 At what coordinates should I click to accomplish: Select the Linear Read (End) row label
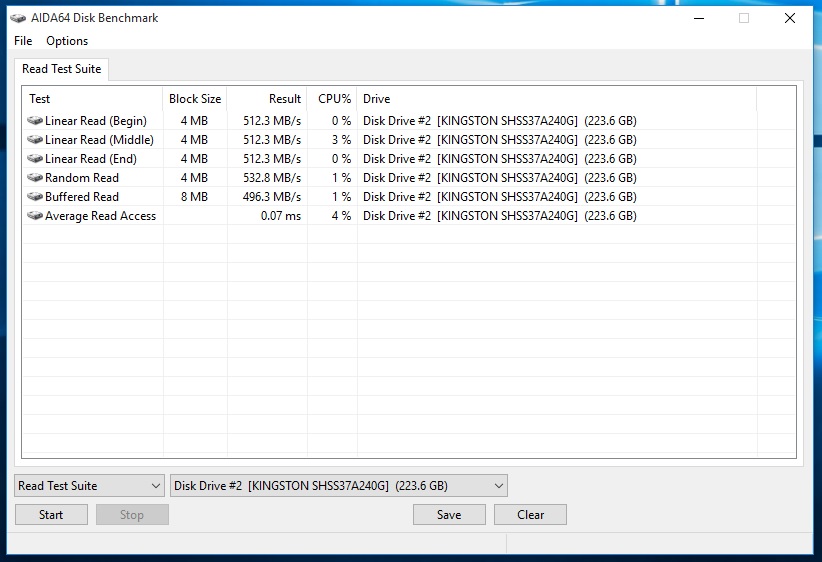(x=91, y=158)
